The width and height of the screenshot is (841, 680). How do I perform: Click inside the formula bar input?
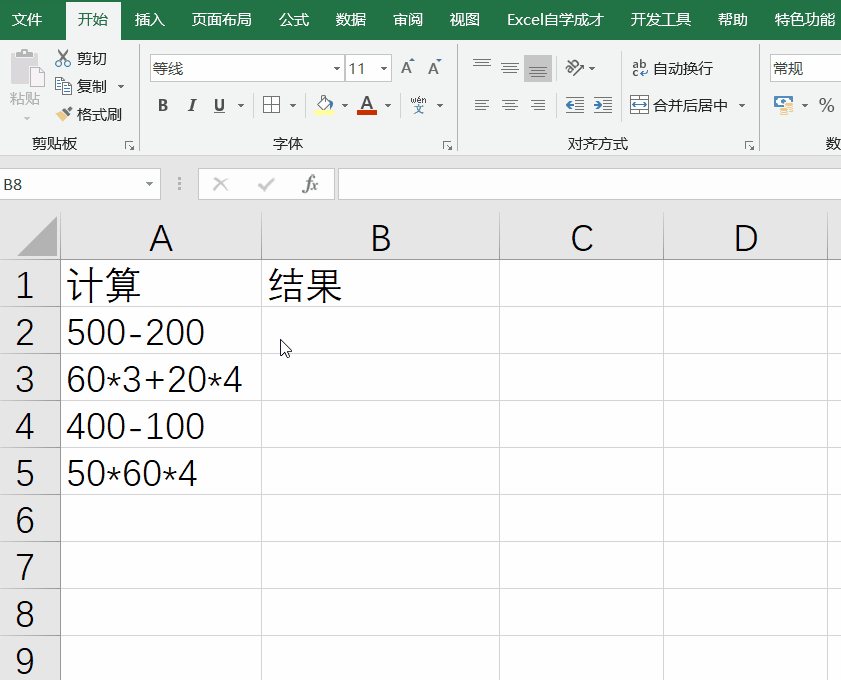[589, 184]
